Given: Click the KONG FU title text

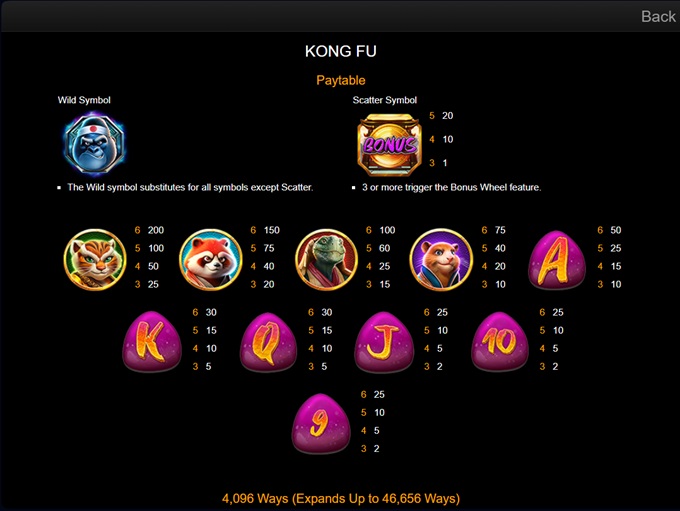Looking at the screenshot, I should coord(340,51).
